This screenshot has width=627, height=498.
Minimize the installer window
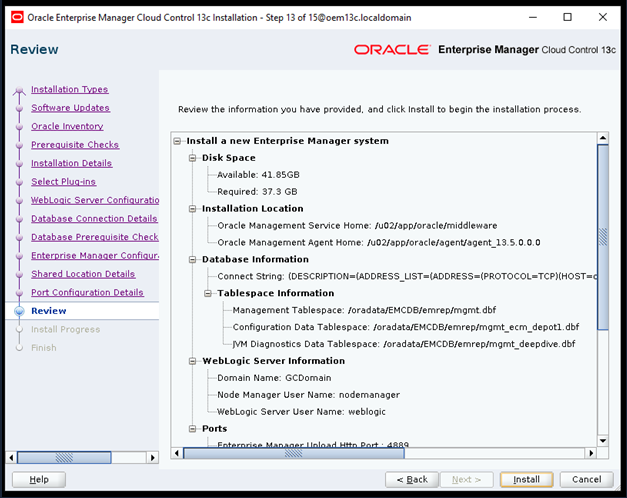[x=533, y=17]
